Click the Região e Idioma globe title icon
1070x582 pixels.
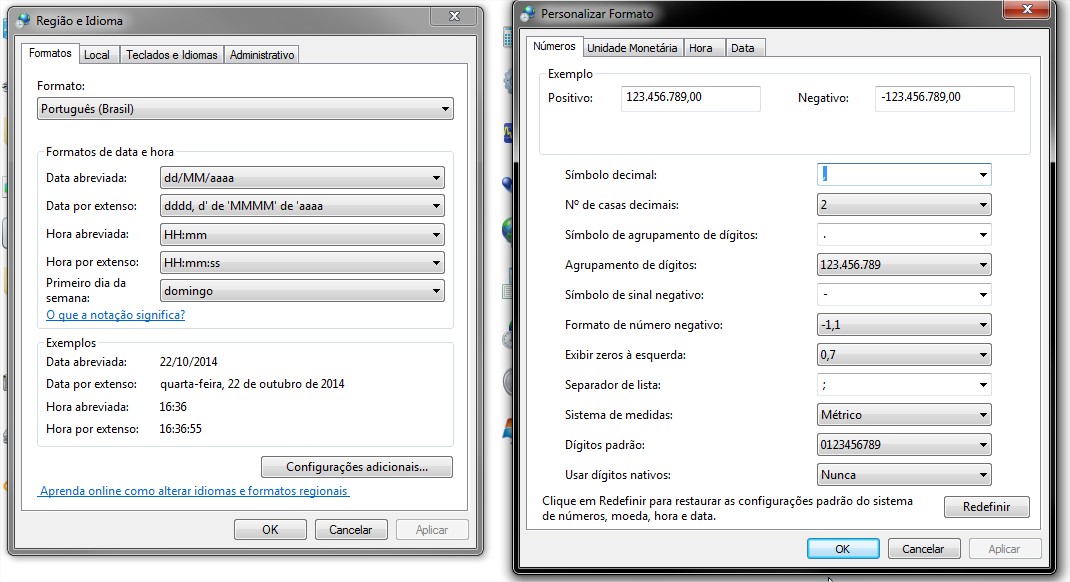point(22,20)
